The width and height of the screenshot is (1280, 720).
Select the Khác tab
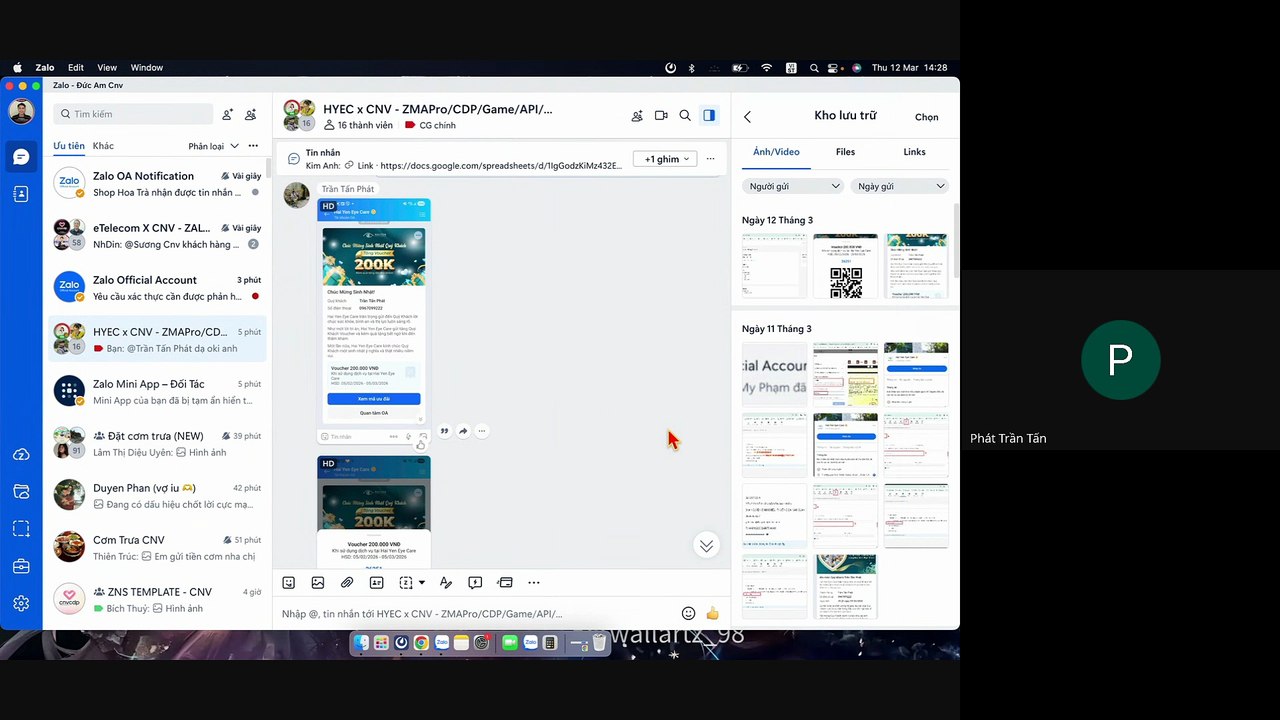point(103,146)
